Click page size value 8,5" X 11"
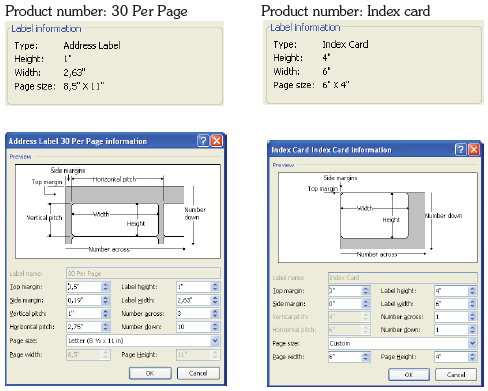Image resolution: width=488 pixels, height=391 pixels. point(84,86)
